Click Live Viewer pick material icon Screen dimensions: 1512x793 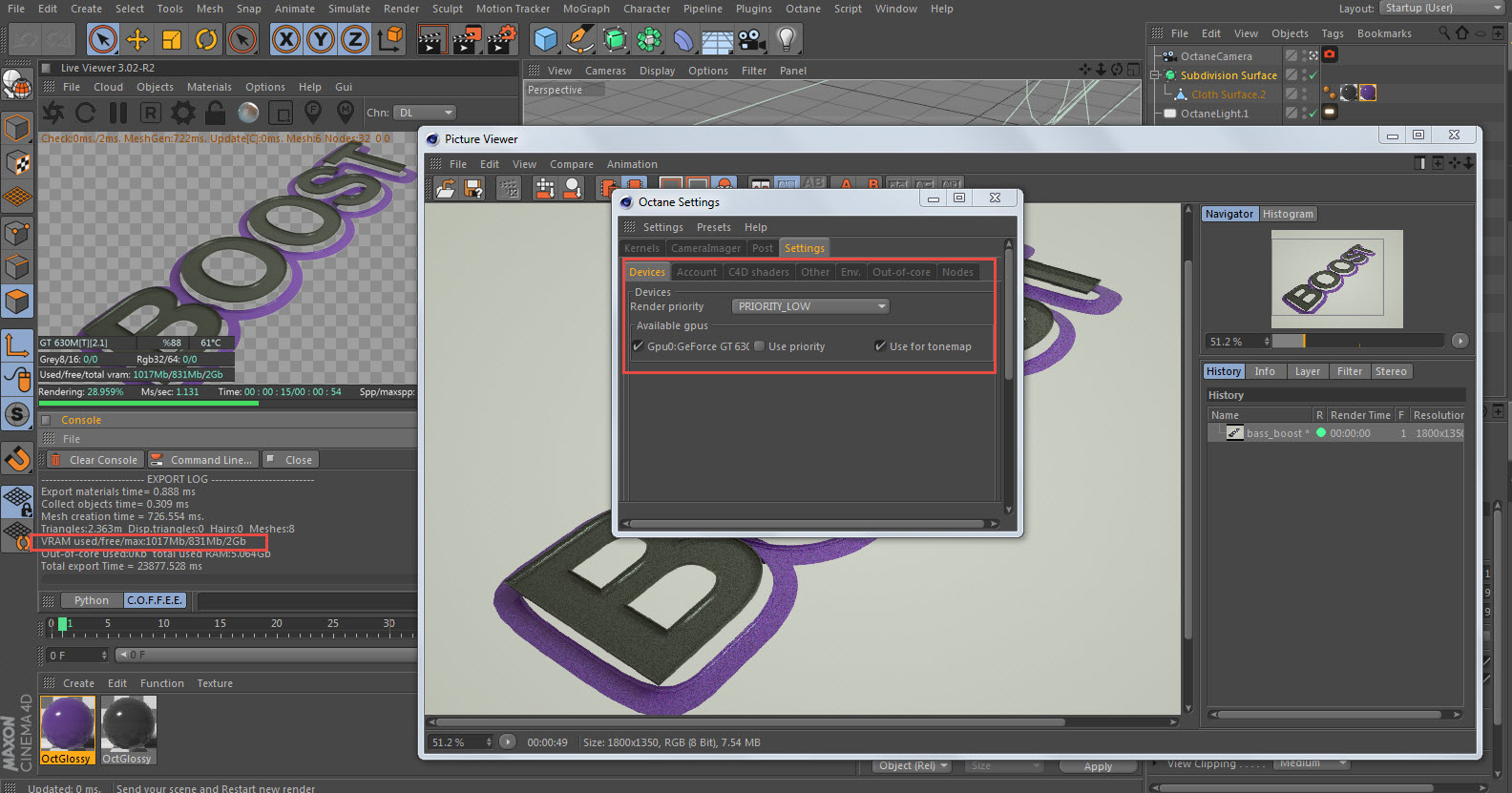[x=346, y=113]
